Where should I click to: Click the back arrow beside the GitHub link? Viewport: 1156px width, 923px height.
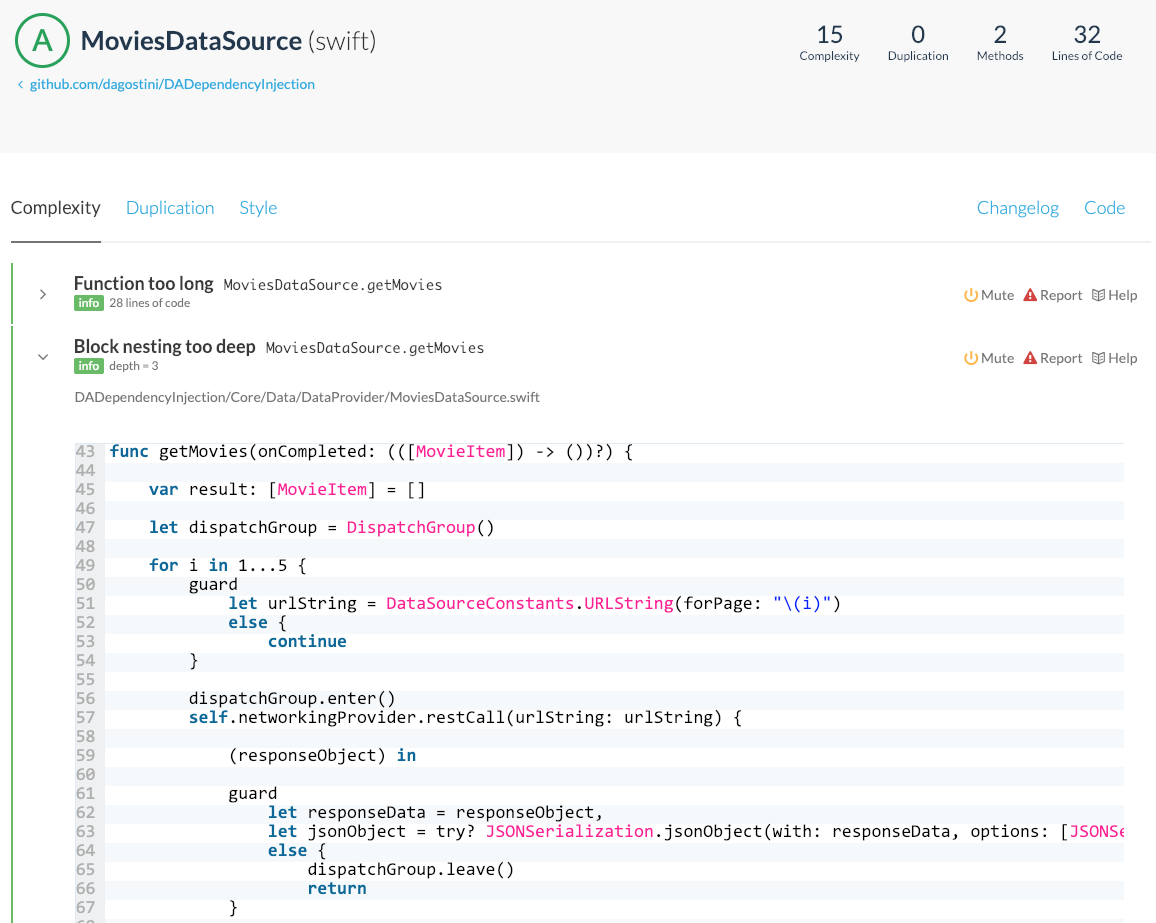[20, 85]
